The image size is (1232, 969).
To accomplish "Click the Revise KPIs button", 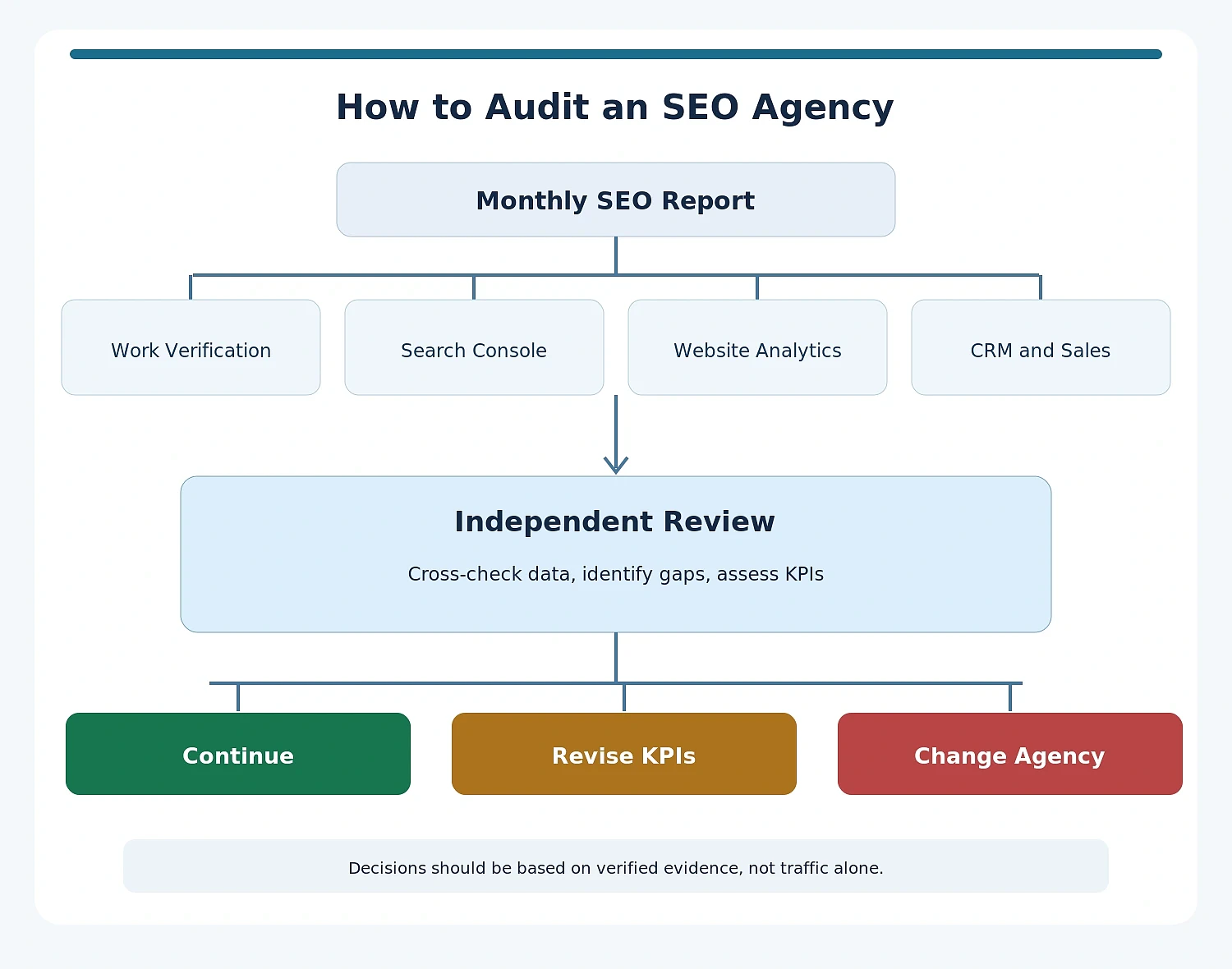I will 624,754.
